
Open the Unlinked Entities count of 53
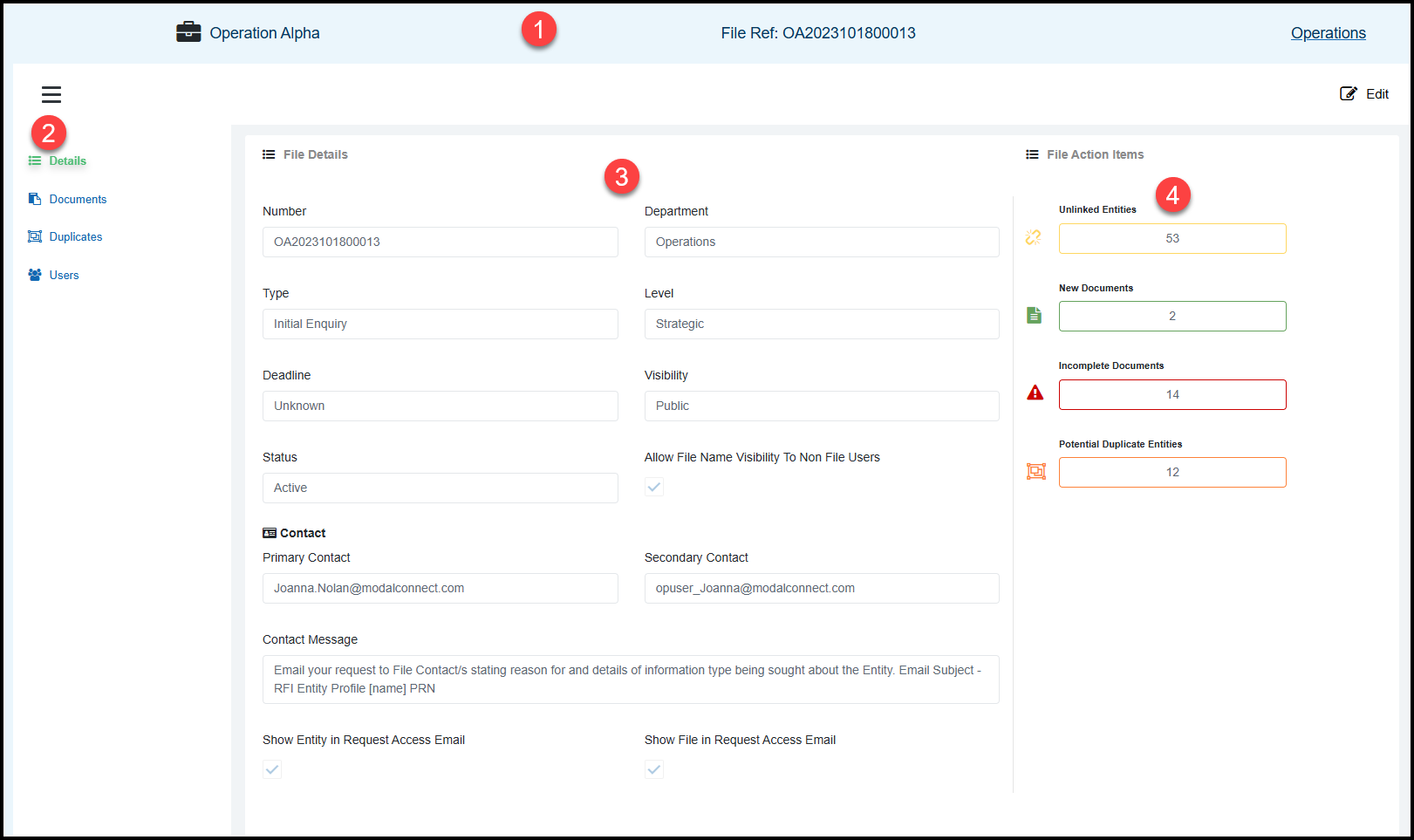1172,238
